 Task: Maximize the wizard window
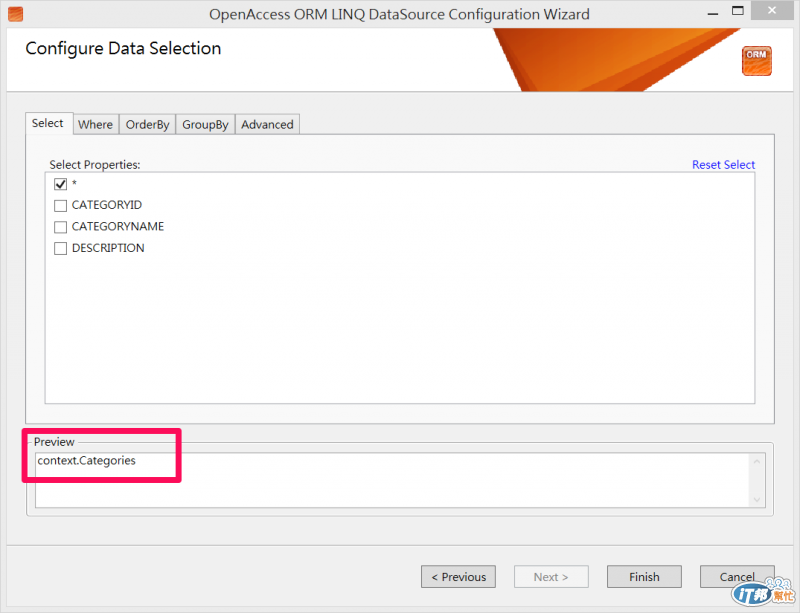point(738,11)
